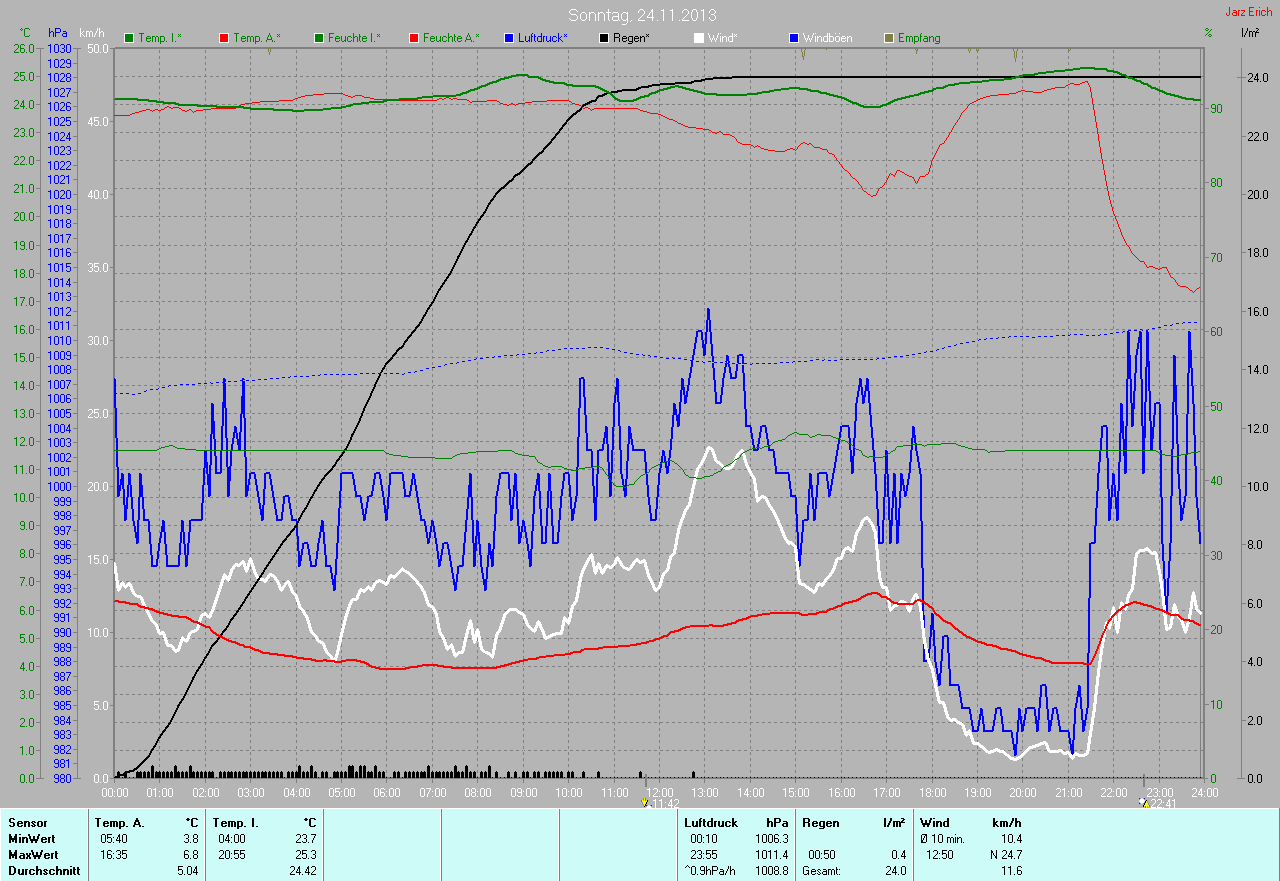Click the yellow marker icon at 11:42
1280x881 pixels.
pyautogui.click(x=645, y=802)
